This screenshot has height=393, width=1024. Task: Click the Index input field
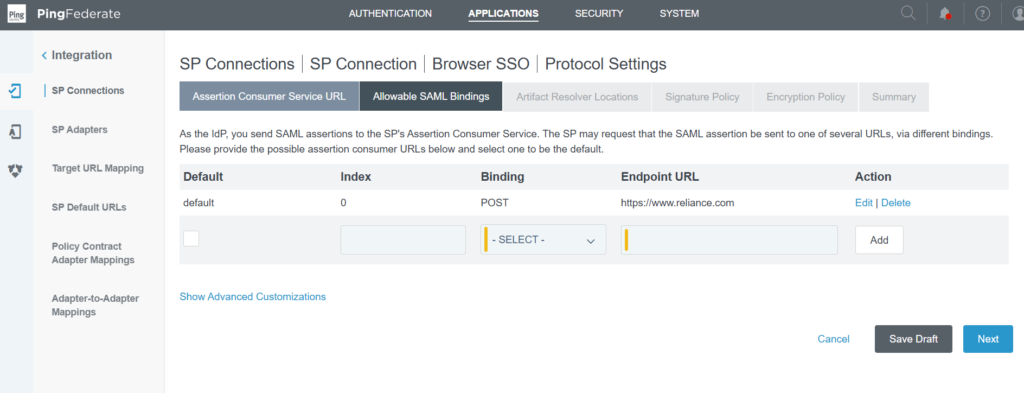click(403, 240)
